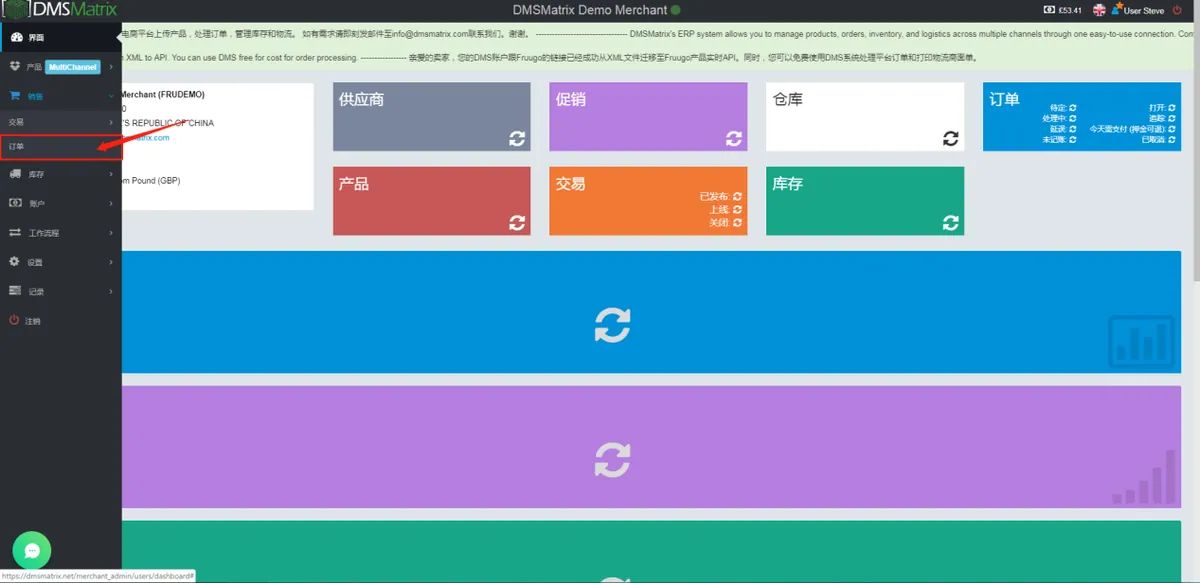Refresh the 待定 count in 订单 card
1200x583 pixels.
pos(1073,108)
